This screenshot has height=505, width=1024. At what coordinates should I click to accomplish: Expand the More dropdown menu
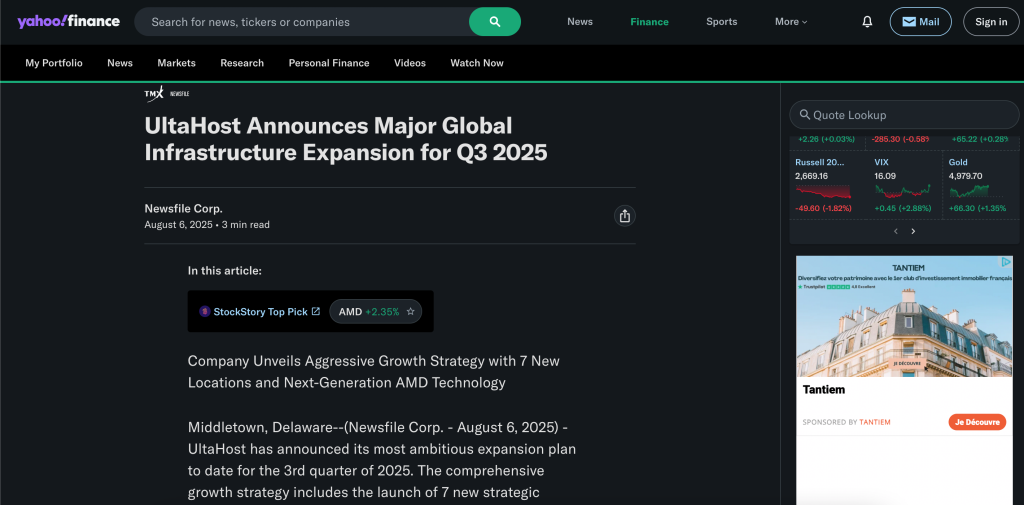tap(790, 21)
